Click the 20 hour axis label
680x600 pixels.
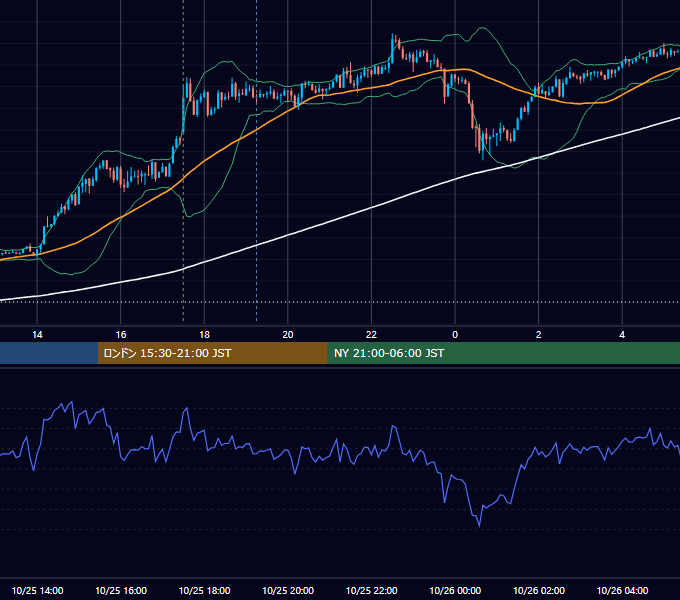click(x=288, y=335)
